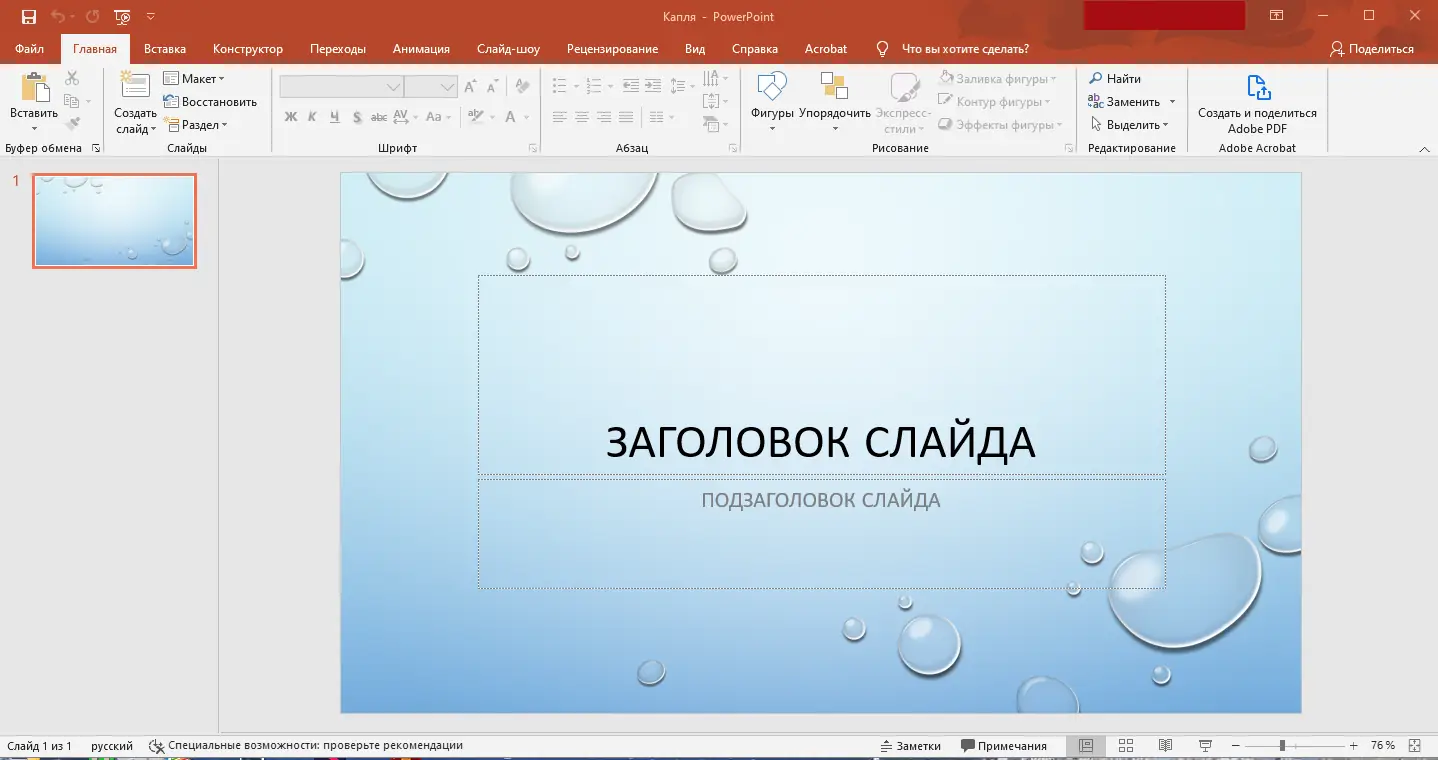This screenshot has height=760, width=1438.
Task: Toggle italic К formatting
Action: [313, 117]
